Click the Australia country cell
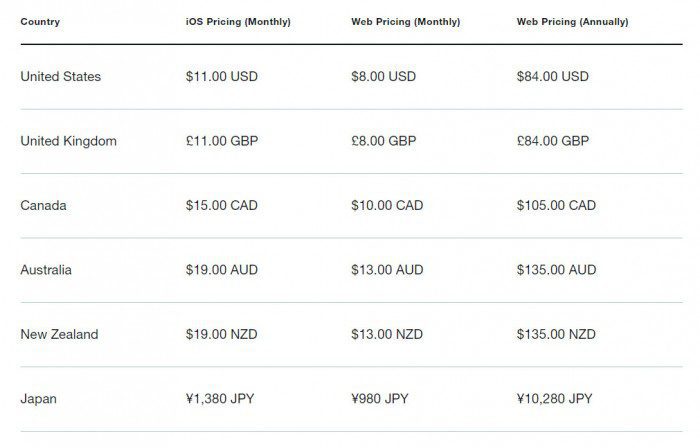700x448 pixels. (46, 270)
